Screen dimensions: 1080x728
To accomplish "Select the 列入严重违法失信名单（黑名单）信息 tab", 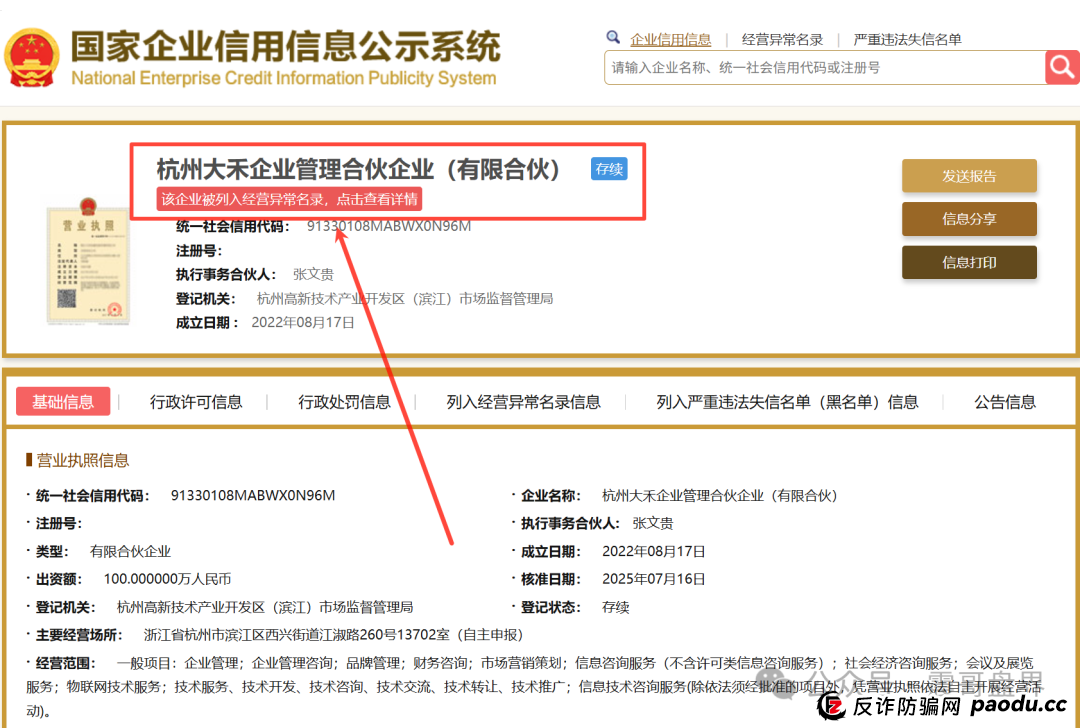I will click(x=783, y=401).
